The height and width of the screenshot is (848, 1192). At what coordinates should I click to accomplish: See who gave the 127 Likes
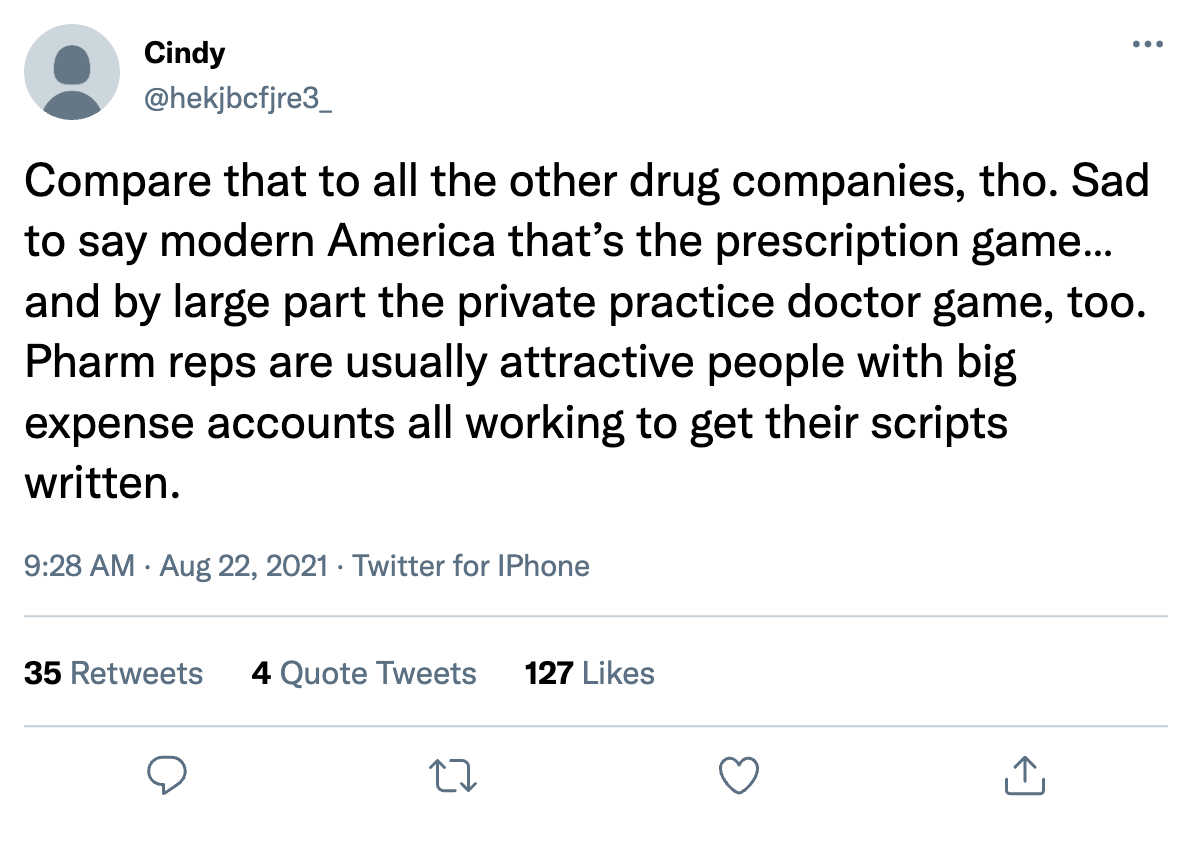tap(589, 673)
